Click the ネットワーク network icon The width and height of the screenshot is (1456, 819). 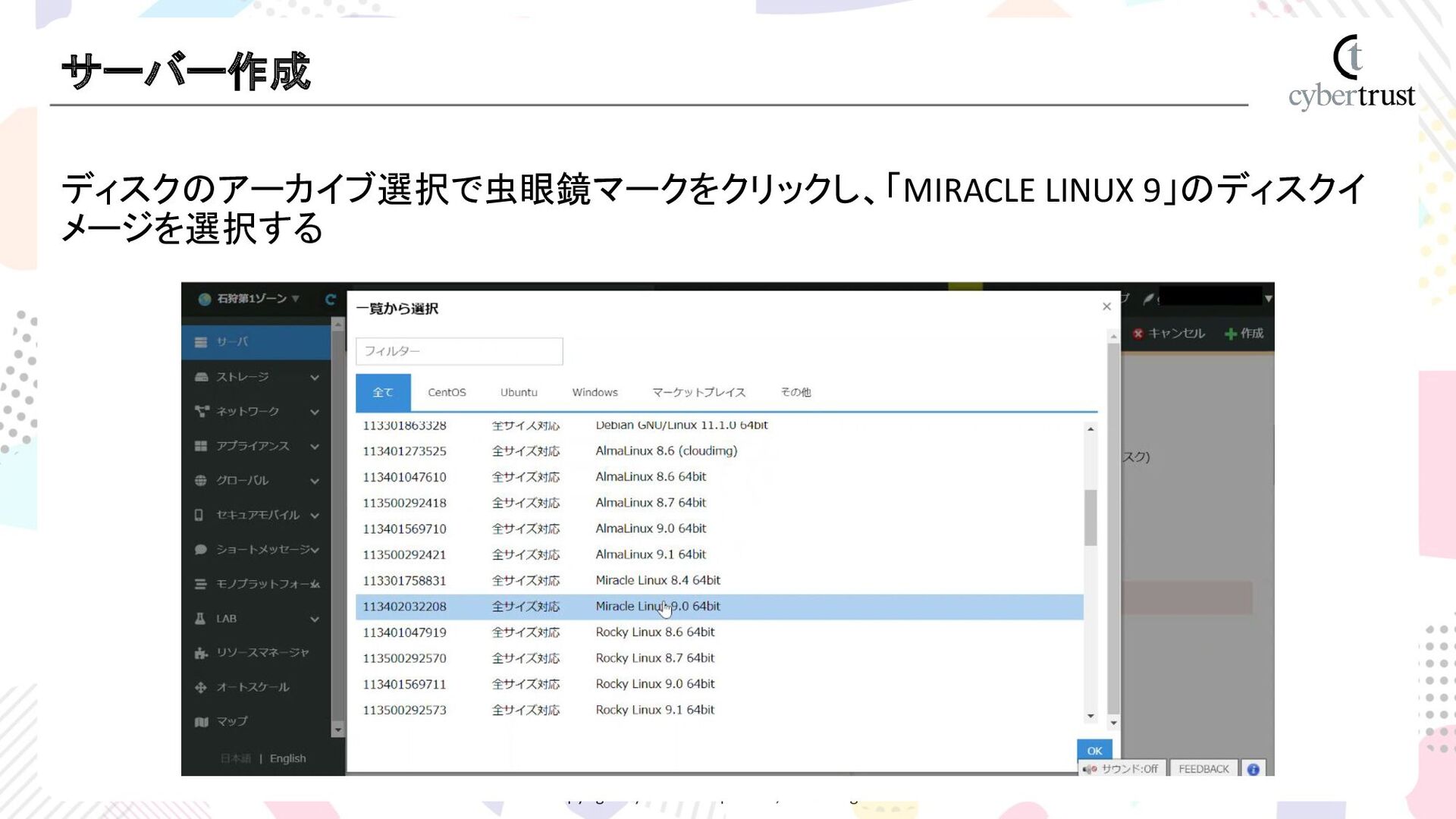[201, 411]
